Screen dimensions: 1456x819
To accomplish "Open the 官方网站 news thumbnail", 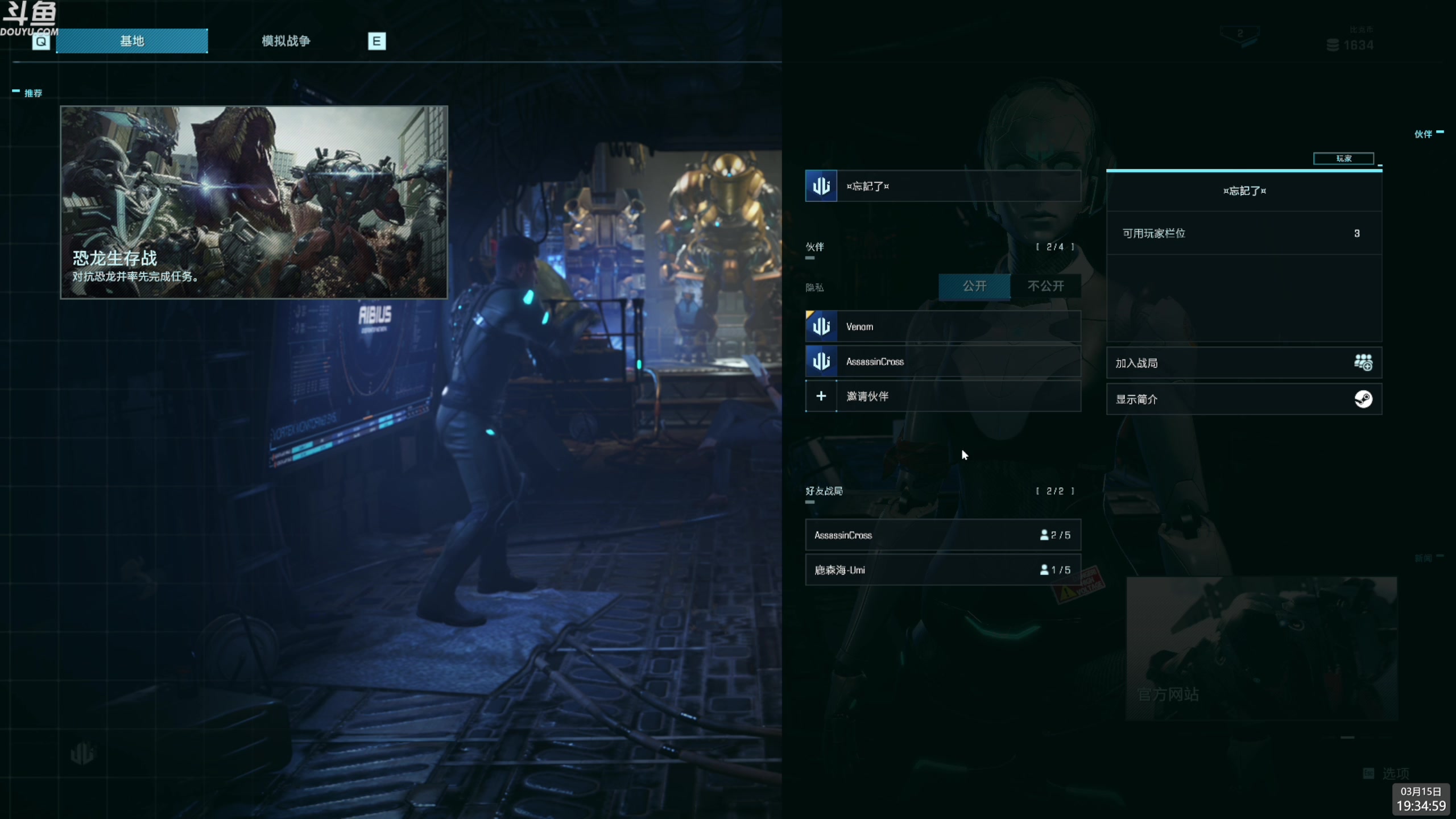I will tap(1261, 649).
